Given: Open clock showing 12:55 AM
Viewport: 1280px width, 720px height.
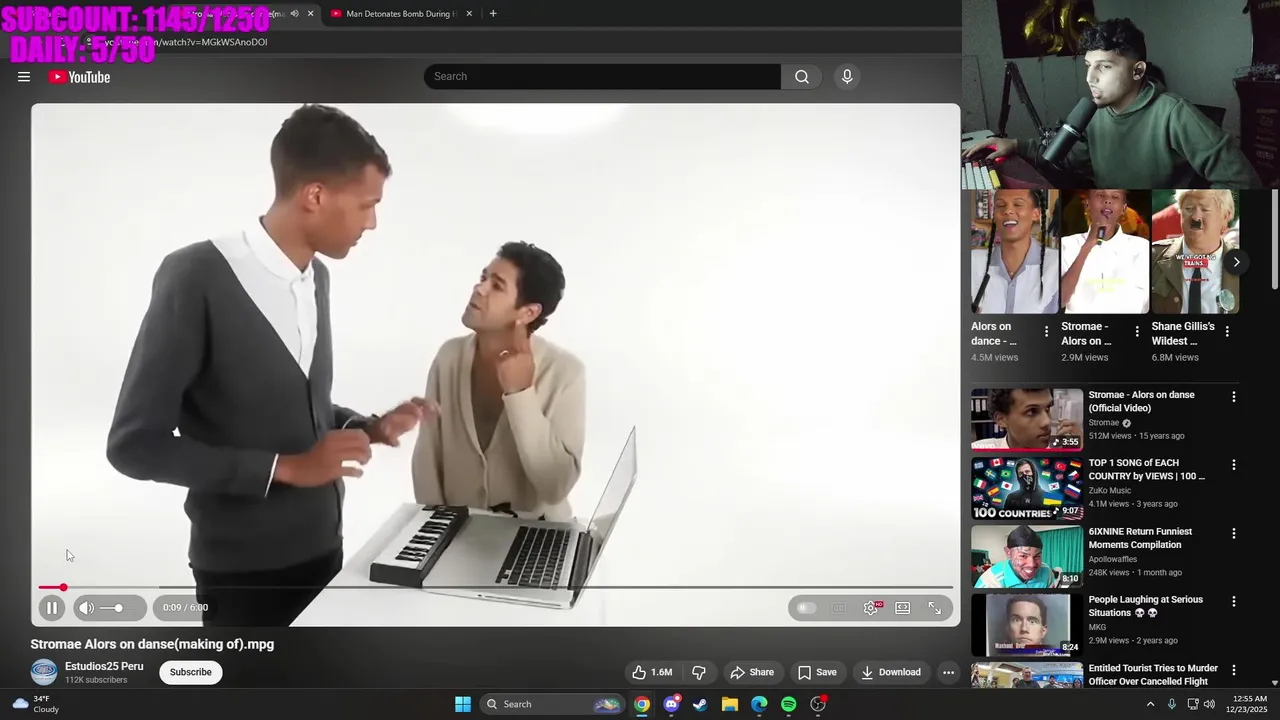Looking at the screenshot, I should click(1249, 704).
